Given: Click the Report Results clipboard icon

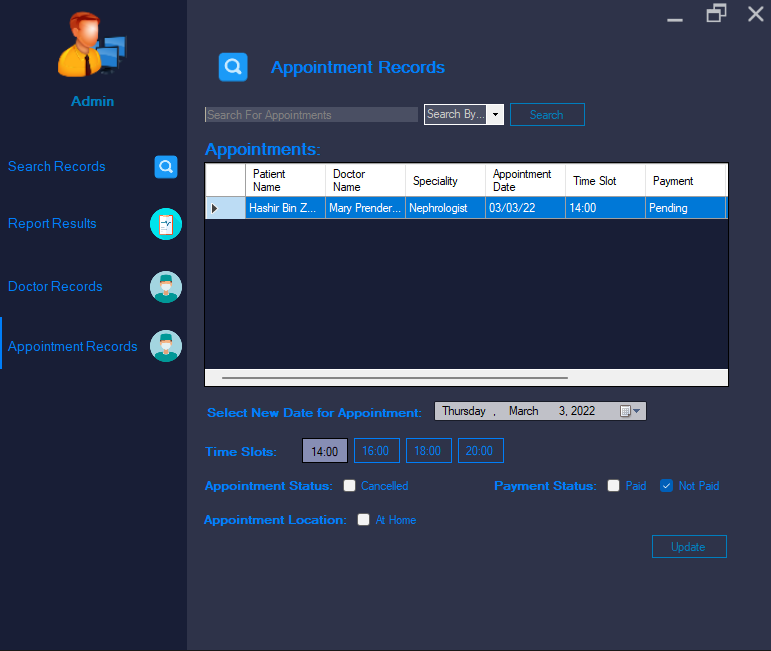Looking at the screenshot, I should 166,224.
